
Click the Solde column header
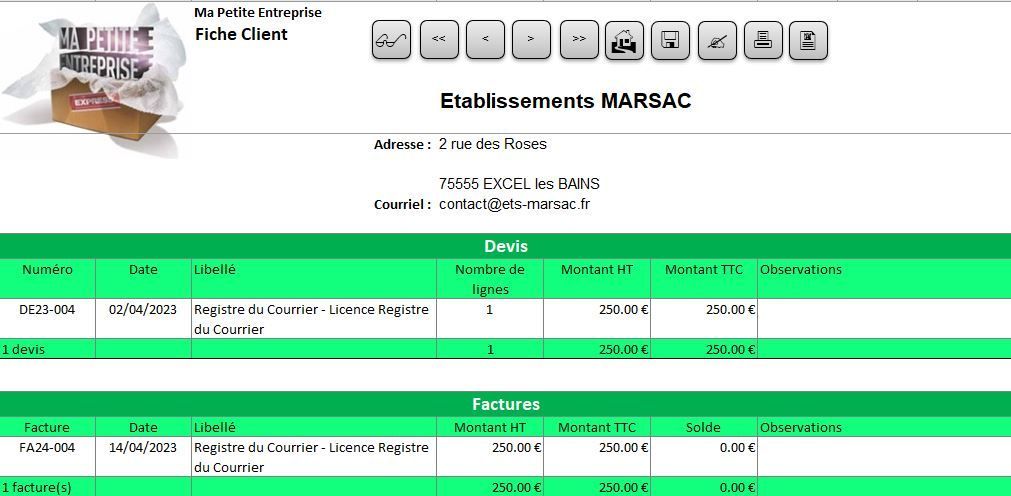pyautogui.click(x=703, y=427)
